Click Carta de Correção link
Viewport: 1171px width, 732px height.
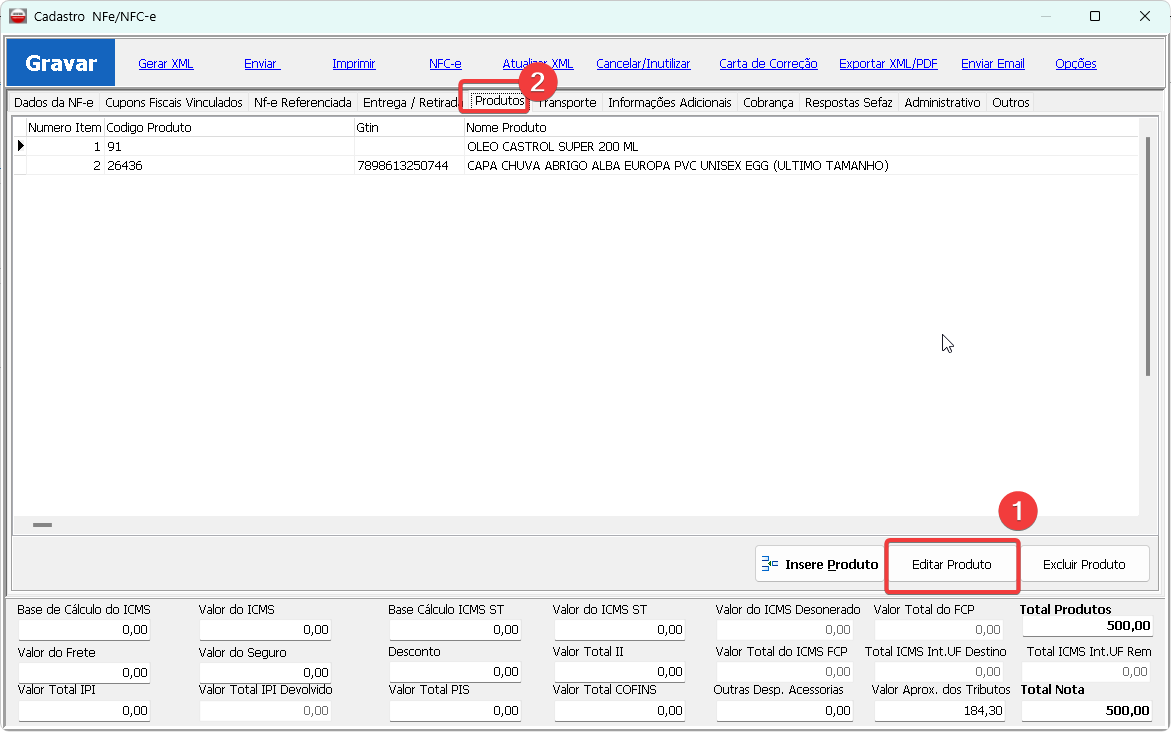768,63
